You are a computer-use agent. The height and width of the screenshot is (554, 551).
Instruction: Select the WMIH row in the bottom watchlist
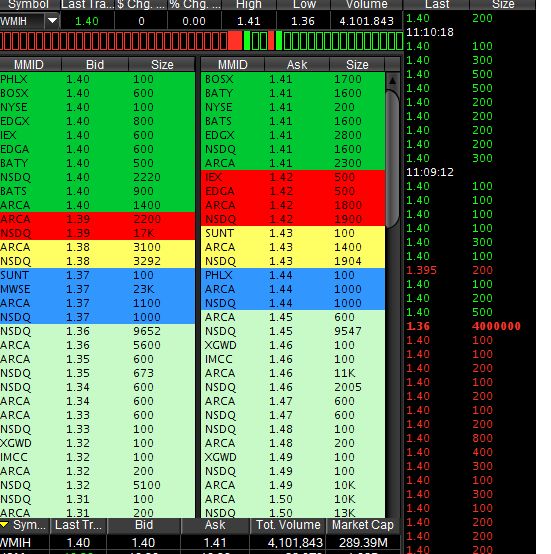click(200, 542)
